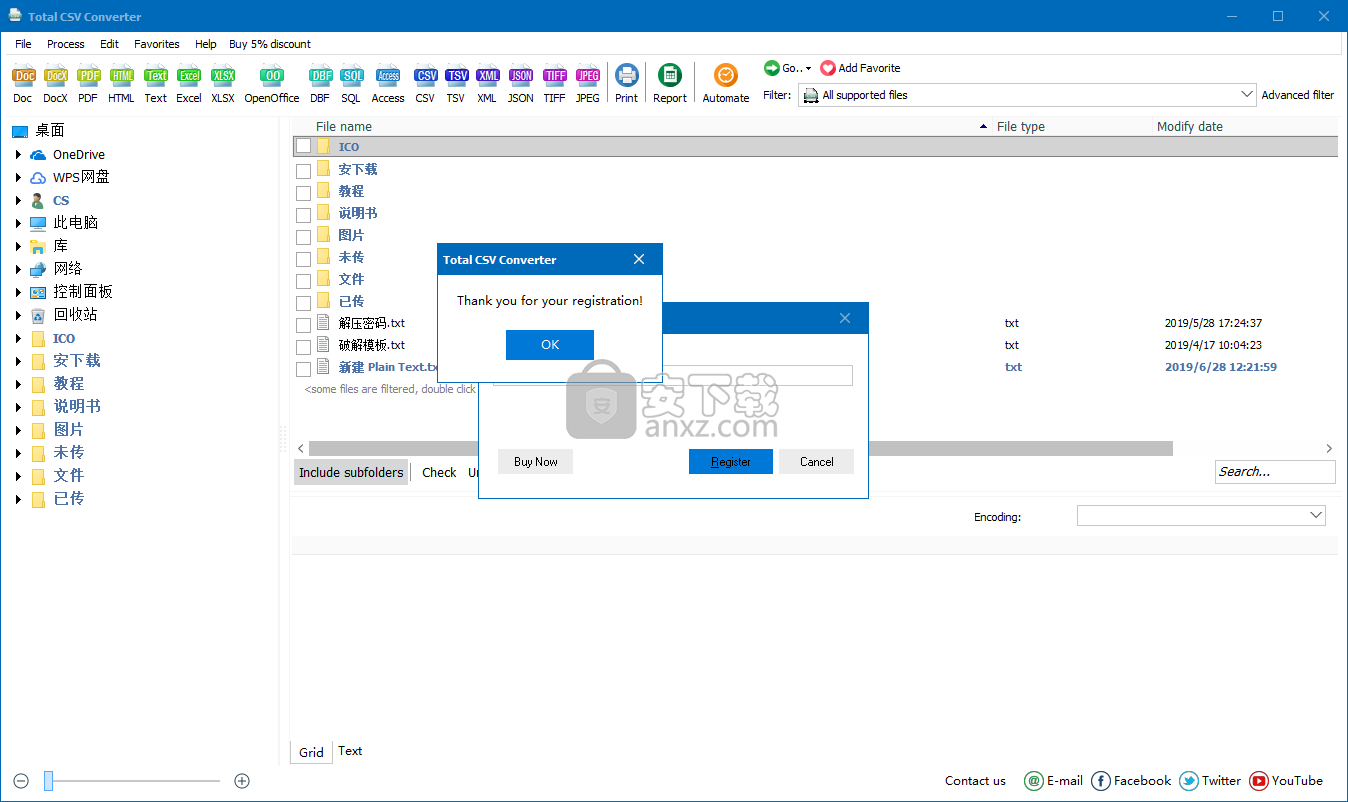Convert to Doc format icon
Viewport: 1348px width, 802px height.
24,76
